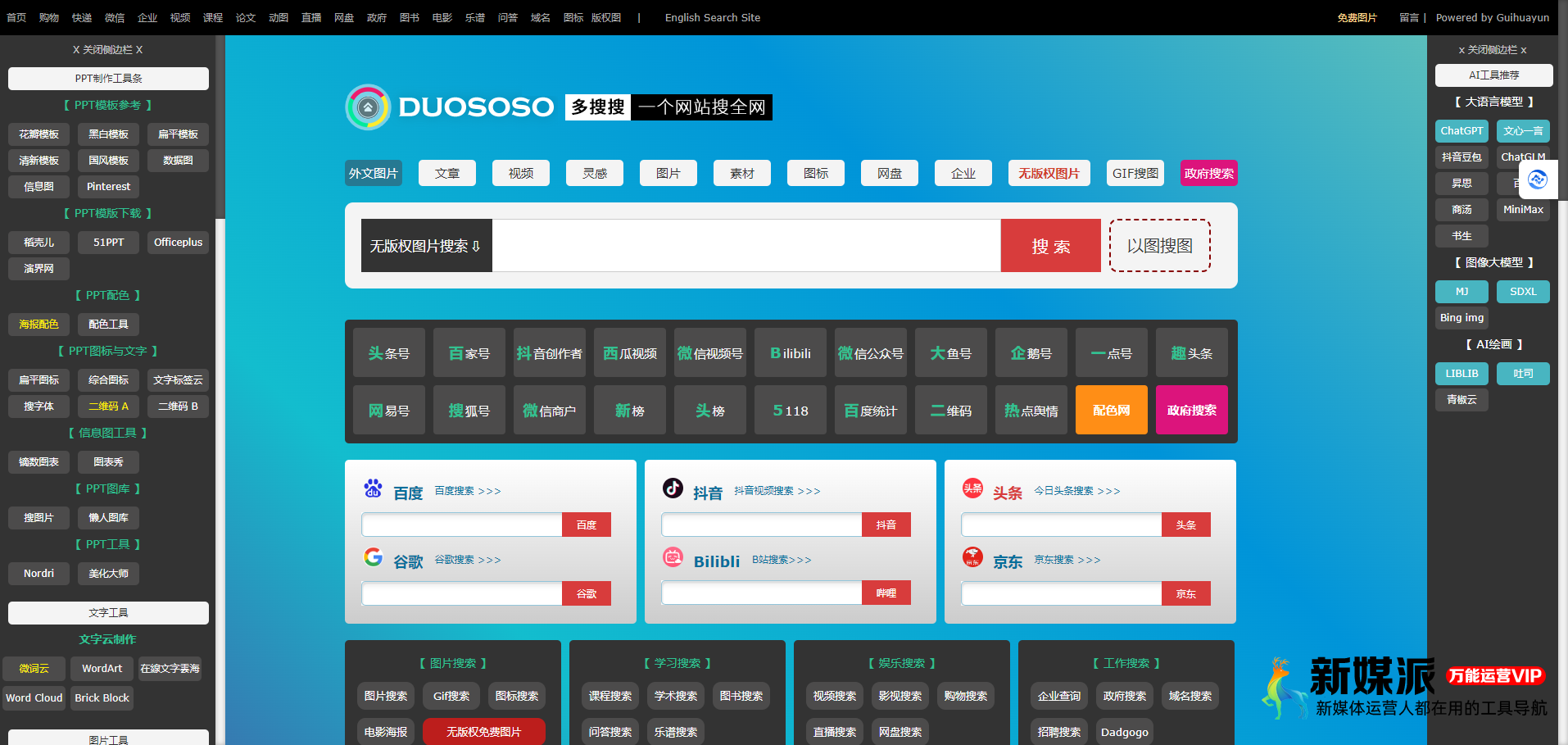1568x745 pixels.
Task: Open the Brick Block link
Action: [102, 697]
